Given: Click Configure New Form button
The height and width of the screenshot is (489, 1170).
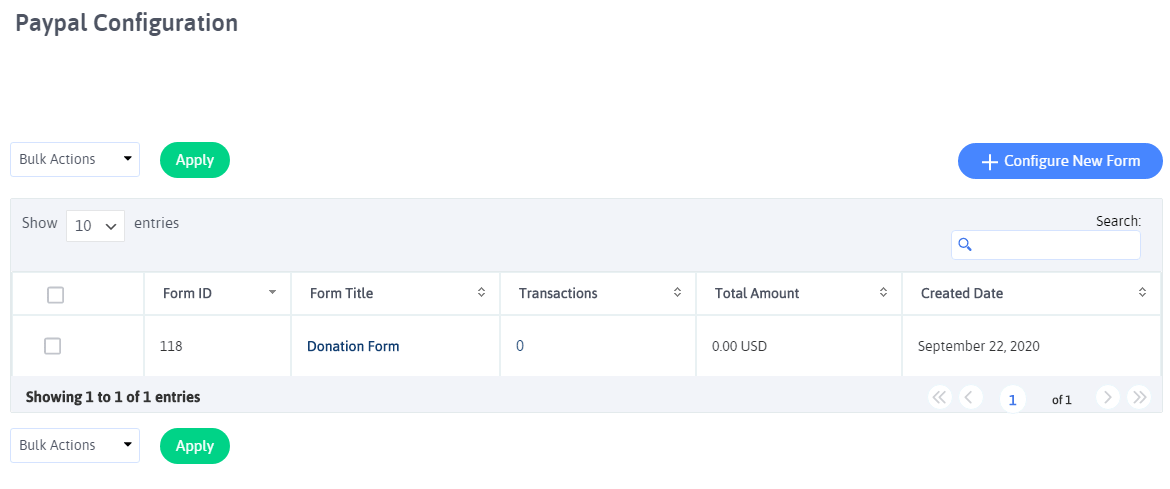Looking at the screenshot, I should (x=1060, y=161).
